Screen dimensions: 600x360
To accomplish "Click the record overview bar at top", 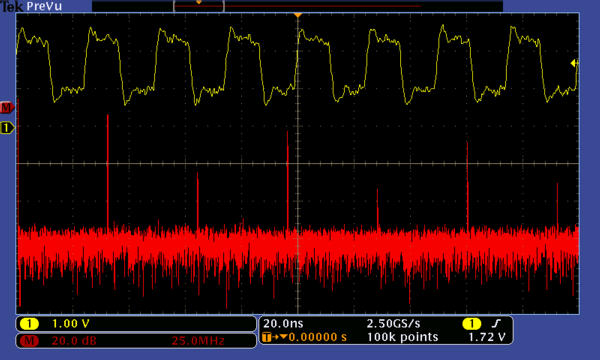I will tap(297, 6).
